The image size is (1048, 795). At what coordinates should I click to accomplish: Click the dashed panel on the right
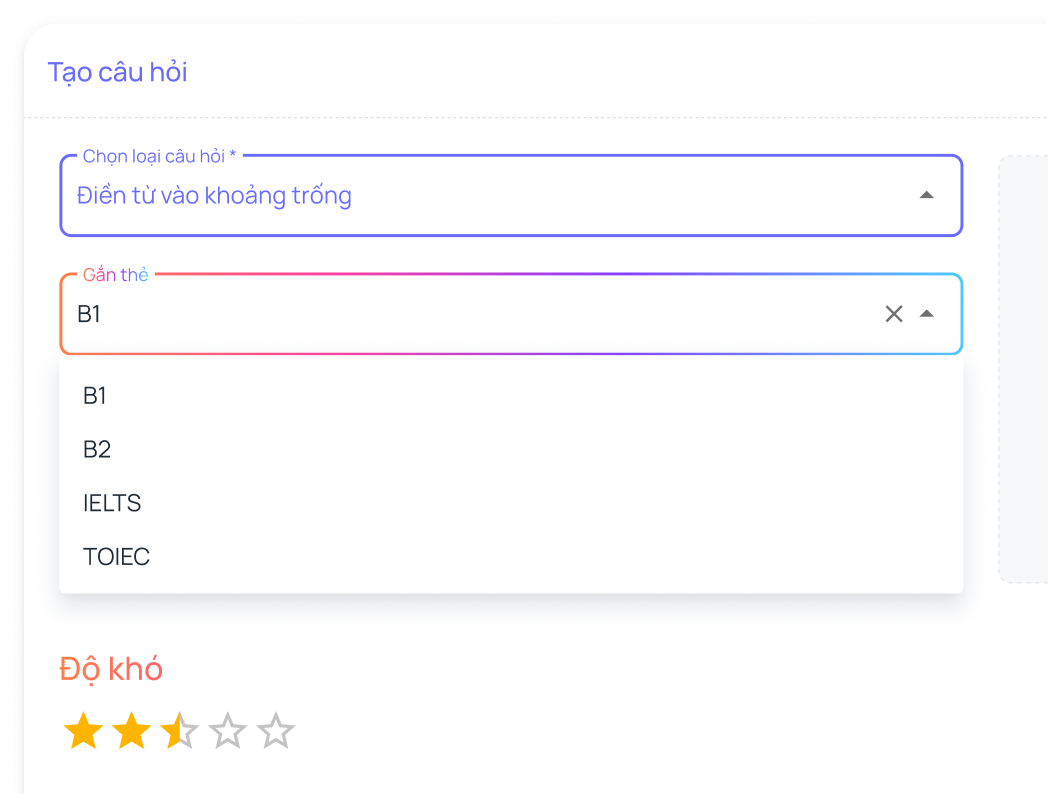[1022, 368]
